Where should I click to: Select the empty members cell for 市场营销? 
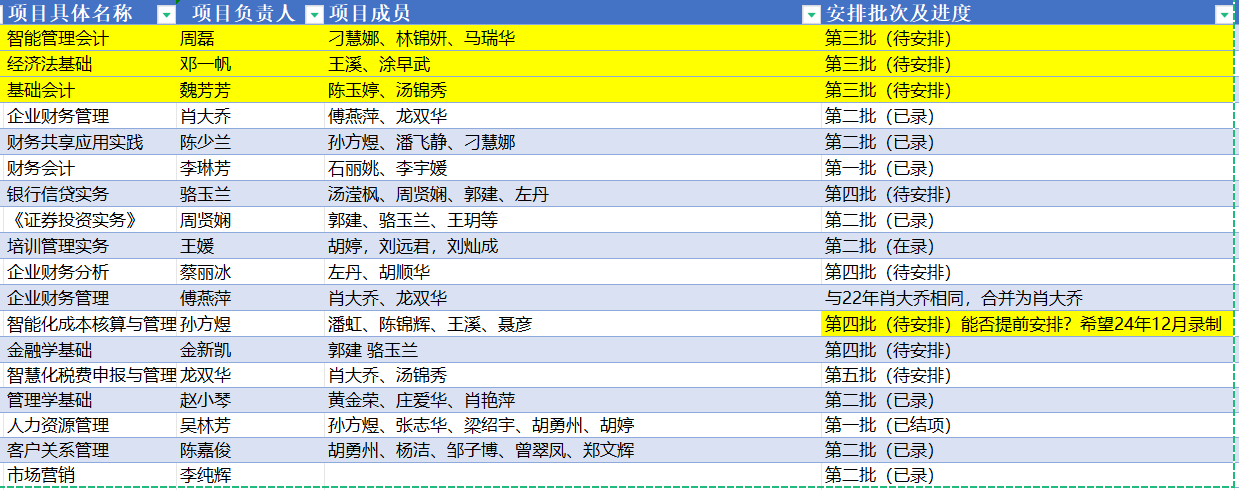(x=572, y=476)
